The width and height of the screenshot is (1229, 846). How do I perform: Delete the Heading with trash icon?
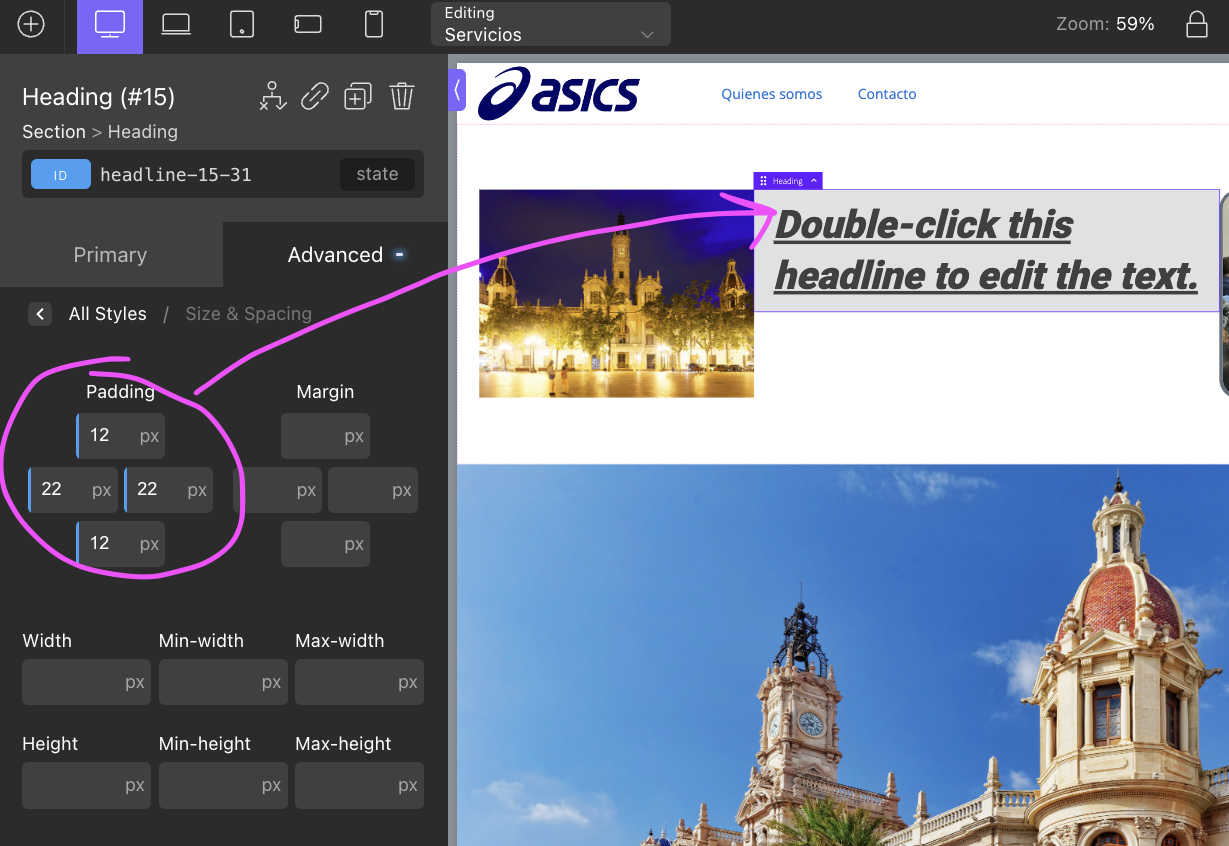tap(401, 96)
